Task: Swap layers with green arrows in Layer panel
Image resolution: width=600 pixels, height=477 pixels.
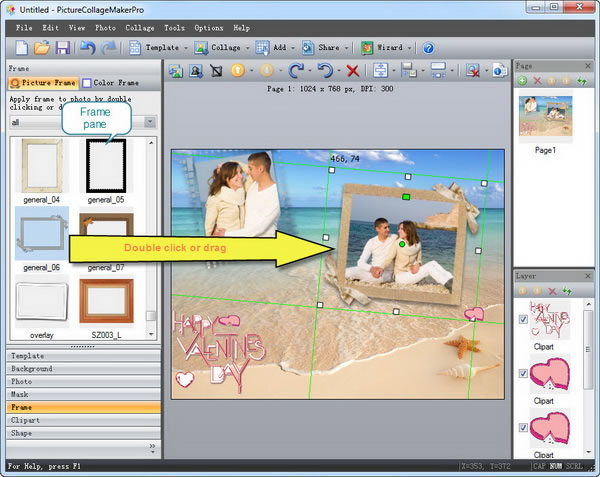Action: point(567,291)
